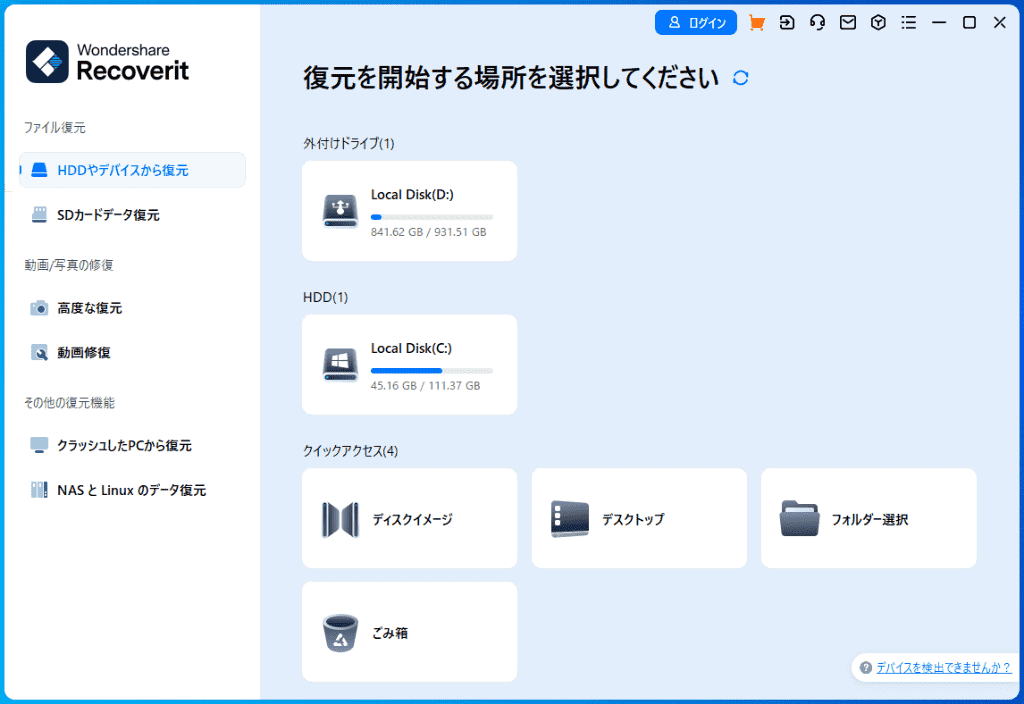Image resolution: width=1024 pixels, height=704 pixels.
Task: Open the list menu icon in title bar
Action: [x=908, y=23]
